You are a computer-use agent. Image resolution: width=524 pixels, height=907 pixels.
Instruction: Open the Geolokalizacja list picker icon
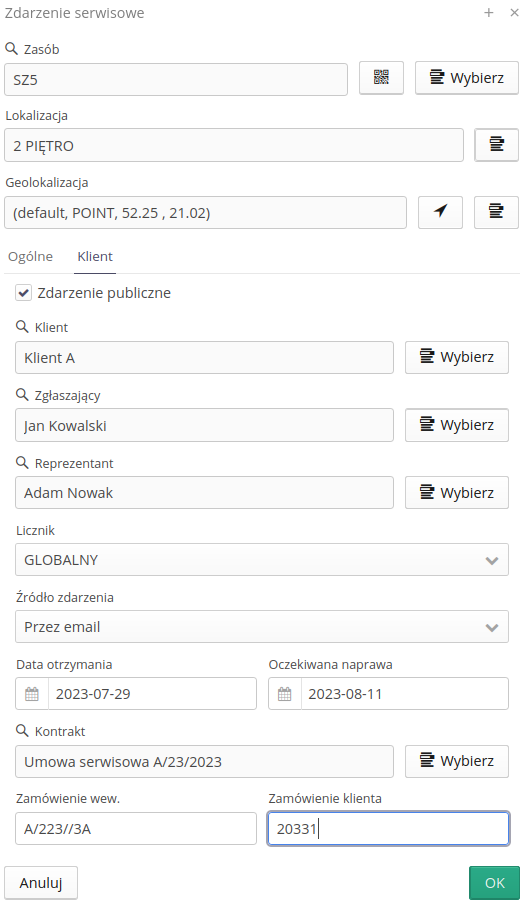point(496,212)
